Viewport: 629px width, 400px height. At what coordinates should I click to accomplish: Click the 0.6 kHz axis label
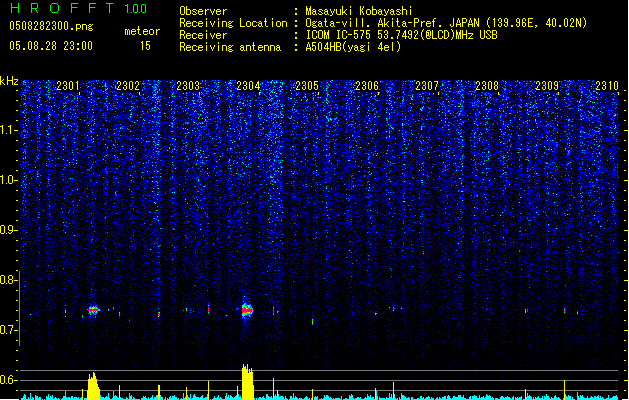tap(9, 380)
